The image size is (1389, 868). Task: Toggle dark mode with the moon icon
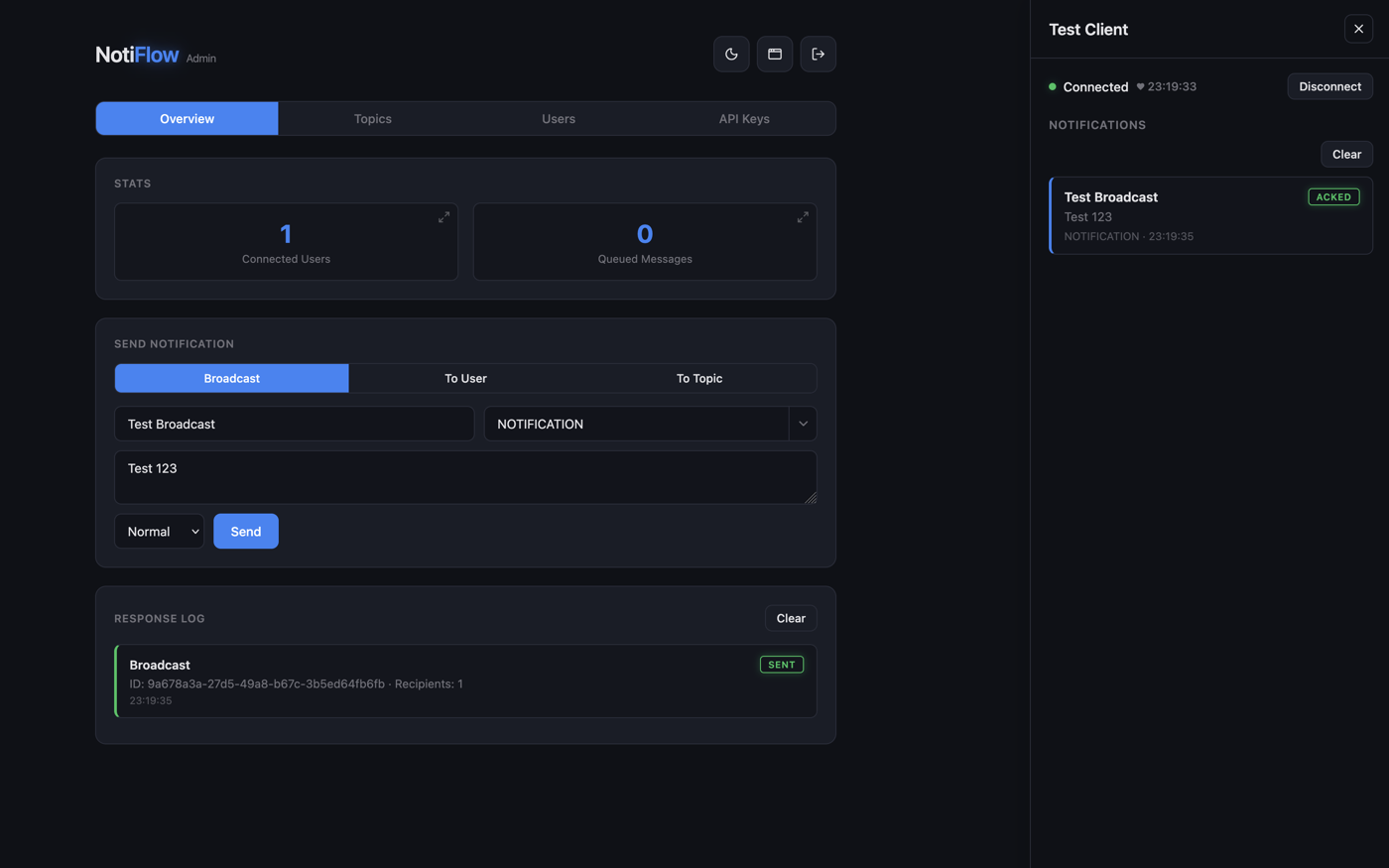click(x=731, y=55)
